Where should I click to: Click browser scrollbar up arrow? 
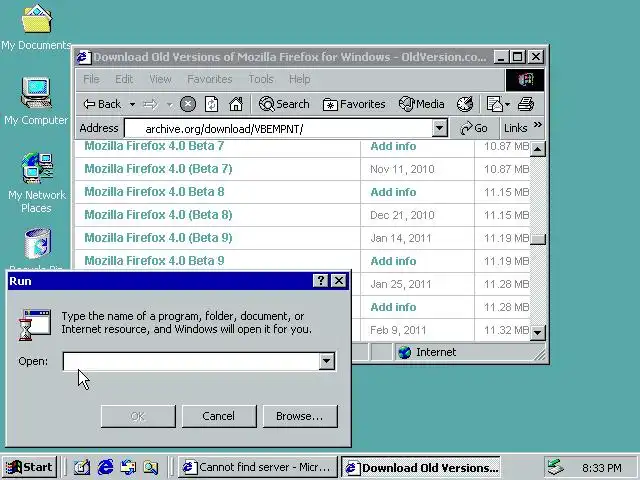[x=538, y=149]
